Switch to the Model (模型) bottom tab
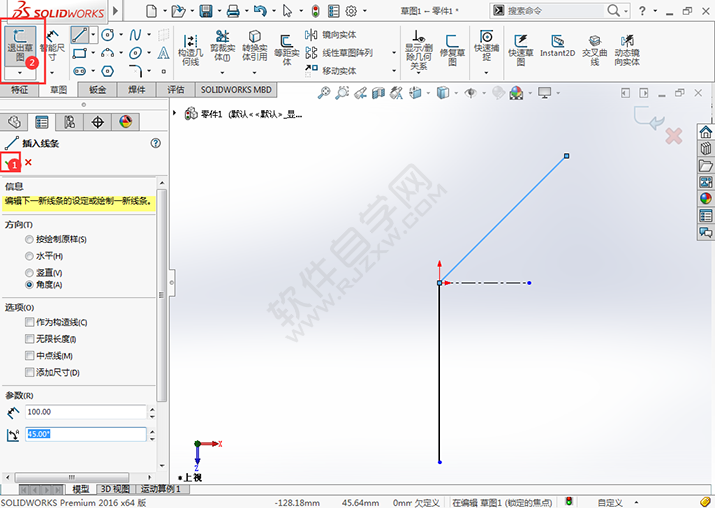 point(81,489)
